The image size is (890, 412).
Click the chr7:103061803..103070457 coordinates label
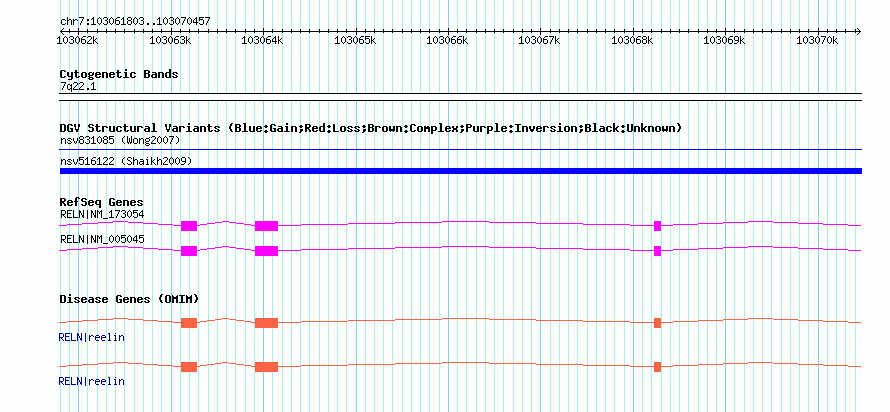135,21
